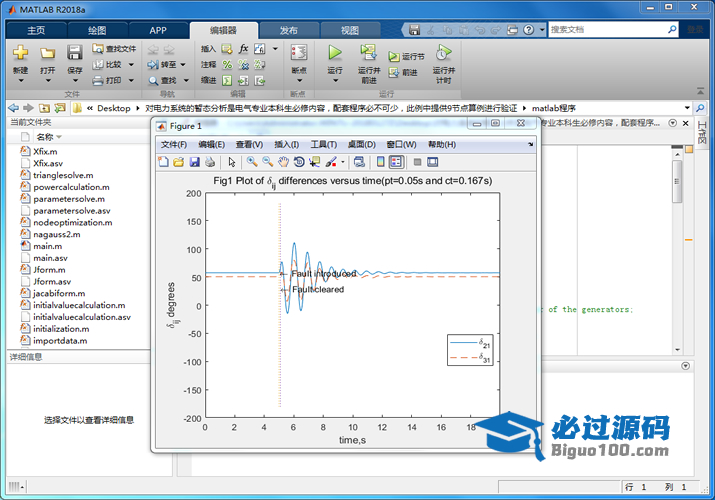Open the address bar path history dropdown
Viewport: 715px width, 500px height.
(687, 108)
